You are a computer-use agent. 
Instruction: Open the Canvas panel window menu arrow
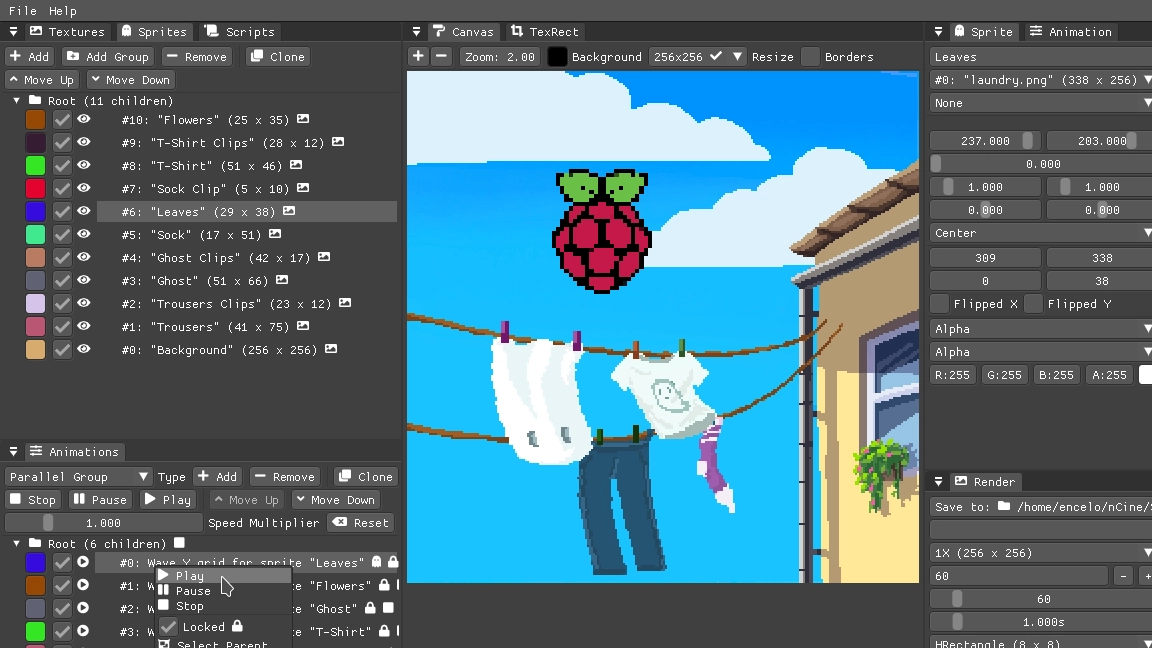tap(417, 32)
